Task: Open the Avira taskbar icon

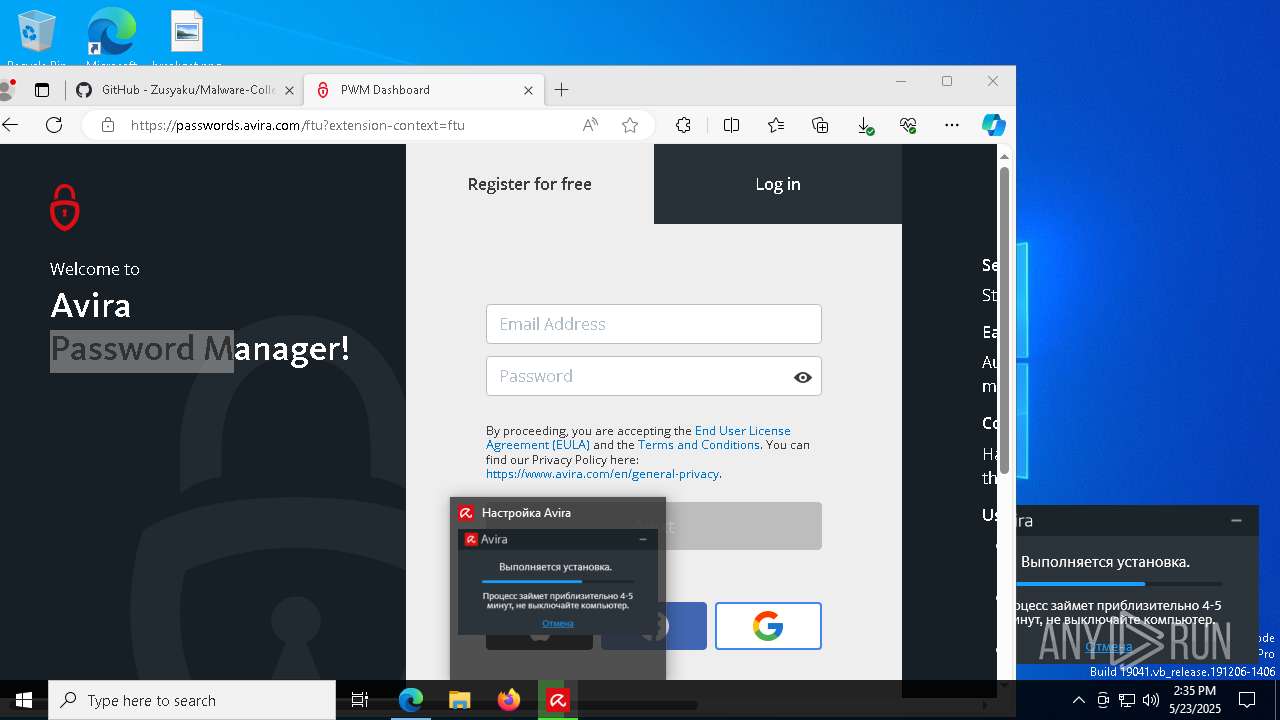Action: (558, 700)
